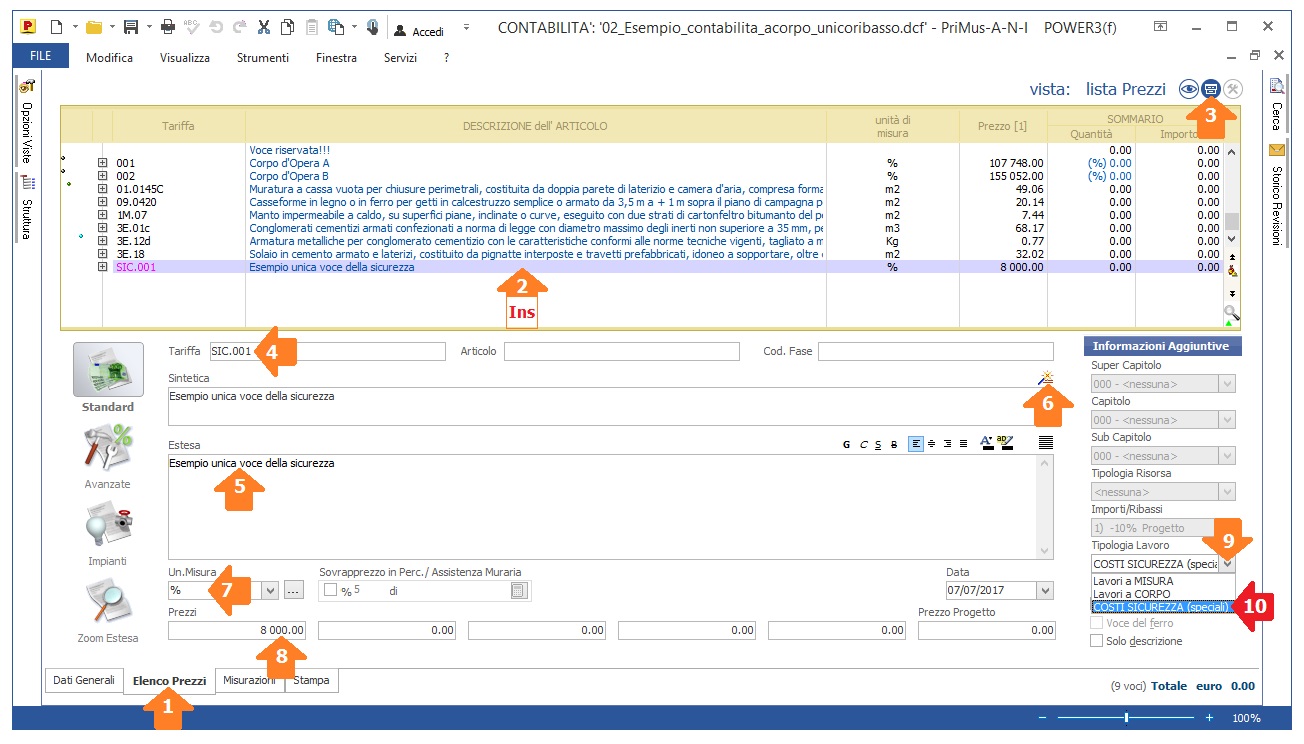
Task: Expand row 002 Corpo d'Opera B
Action: click(x=102, y=176)
